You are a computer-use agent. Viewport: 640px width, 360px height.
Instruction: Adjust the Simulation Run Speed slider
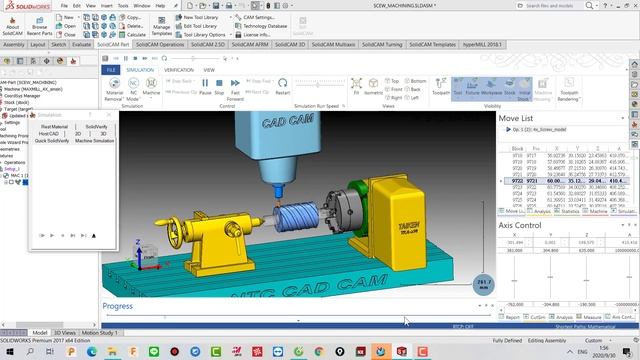pos(319,84)
